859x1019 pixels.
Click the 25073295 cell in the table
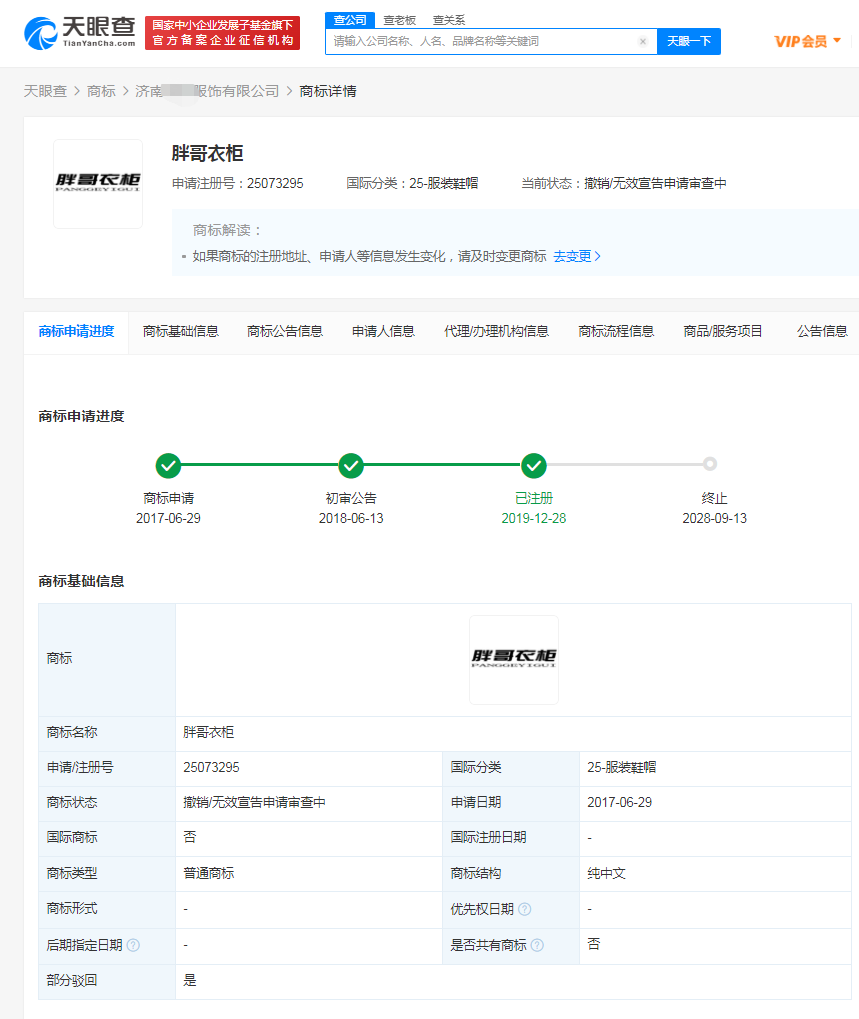coord(309,767)
